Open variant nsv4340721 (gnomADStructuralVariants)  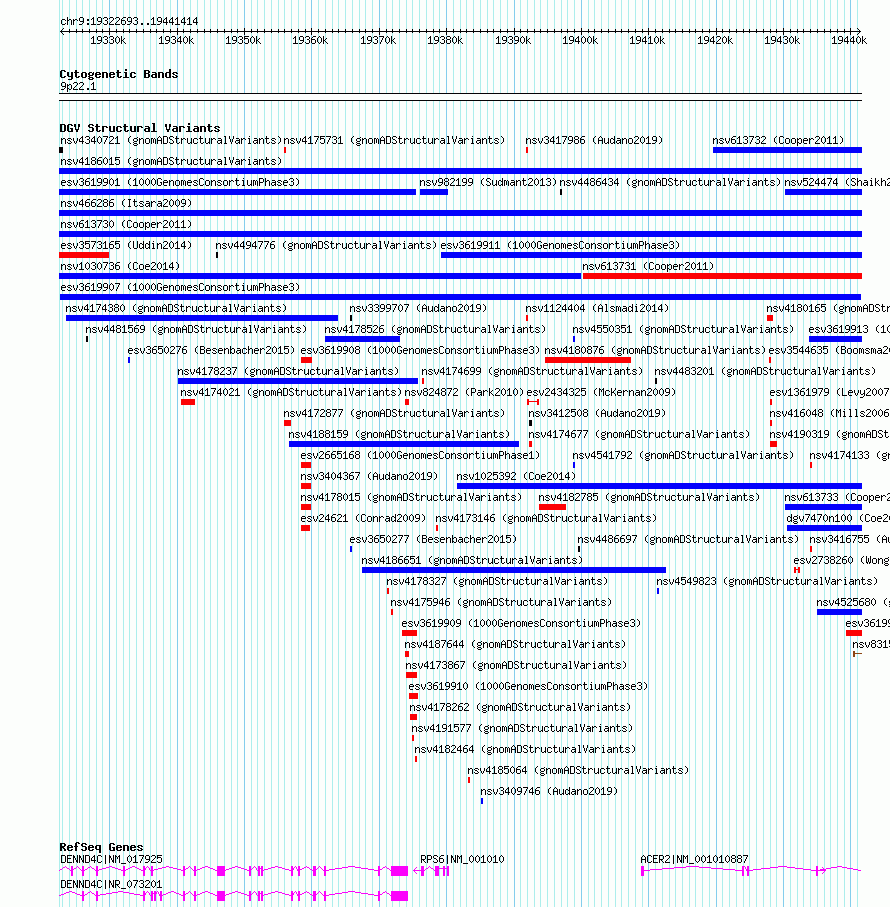pos(171,141)
